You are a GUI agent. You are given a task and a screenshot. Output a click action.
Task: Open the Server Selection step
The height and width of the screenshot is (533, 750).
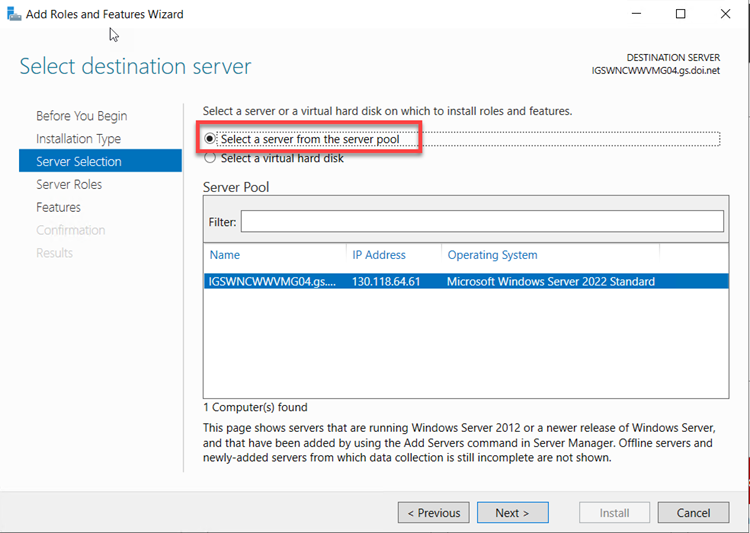pos(79,162)
